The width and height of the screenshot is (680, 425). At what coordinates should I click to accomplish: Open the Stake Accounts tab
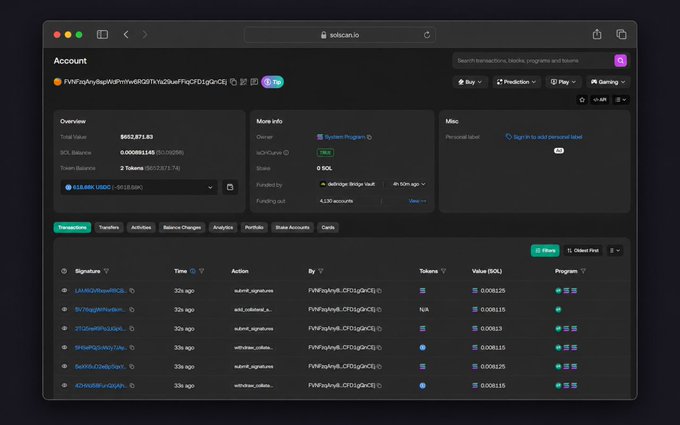pyautogui.click(x=292, y=228)
